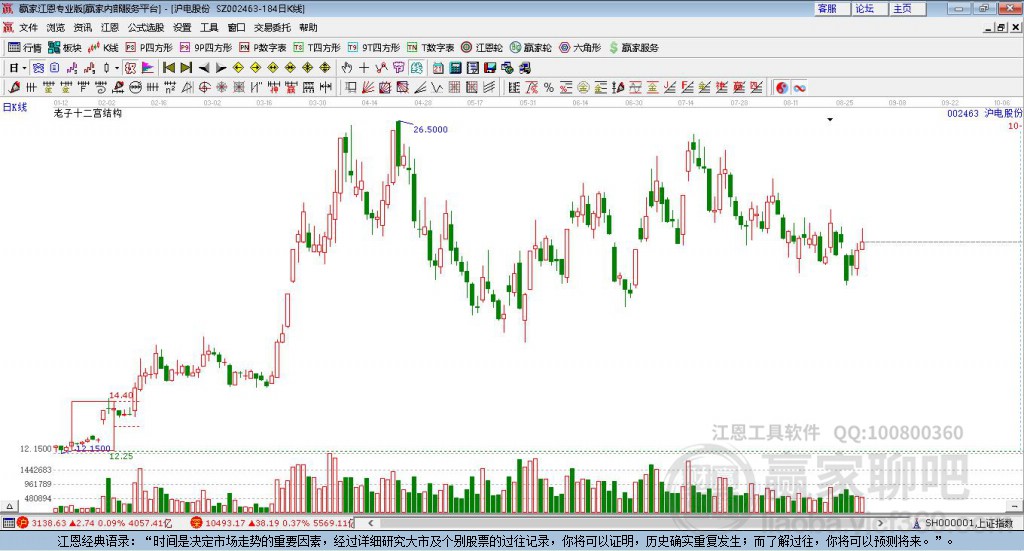Expand the candlestick style dropdown arrow

click(x=117, y=68)
